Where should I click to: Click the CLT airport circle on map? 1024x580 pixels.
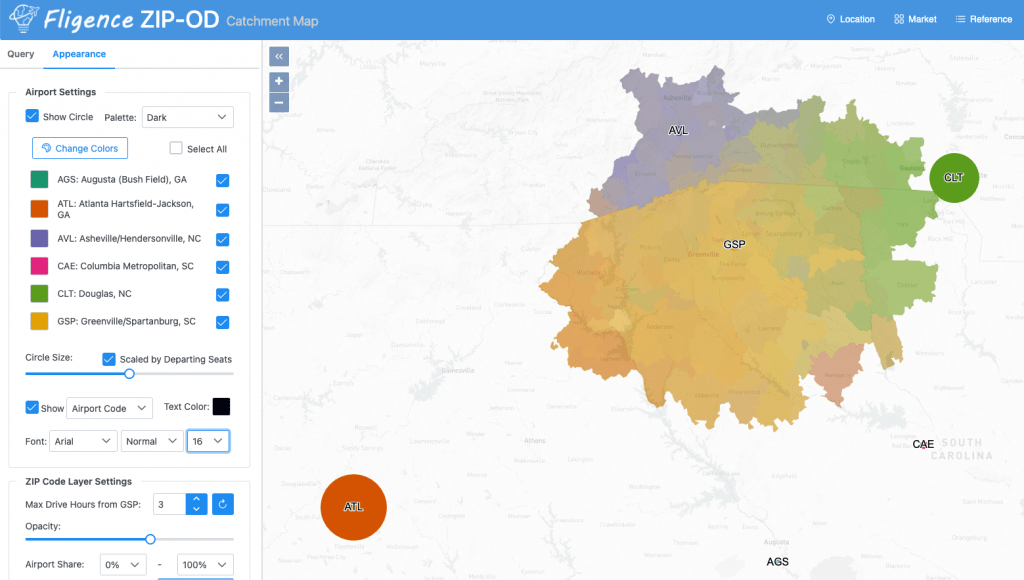point(953,178)
